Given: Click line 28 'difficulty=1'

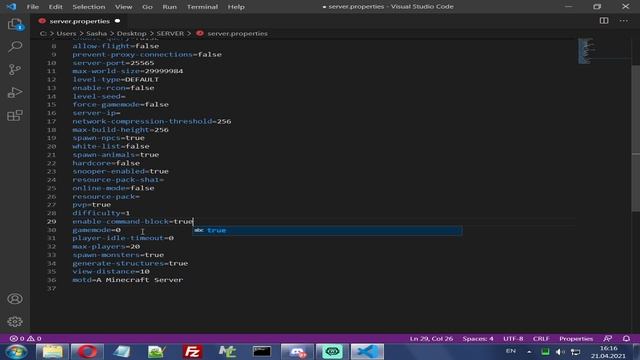Looking at the screenshot, I should 101,213.
